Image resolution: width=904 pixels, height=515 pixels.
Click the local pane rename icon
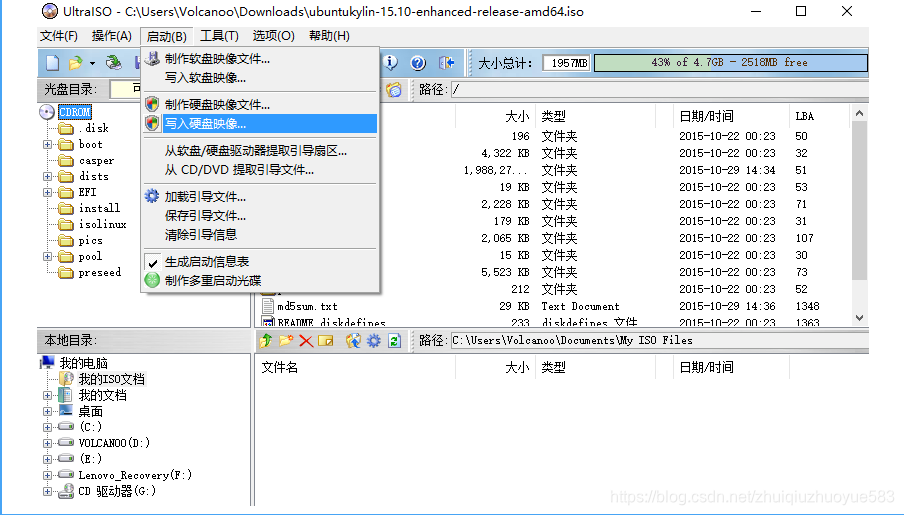tap(326, 341)
